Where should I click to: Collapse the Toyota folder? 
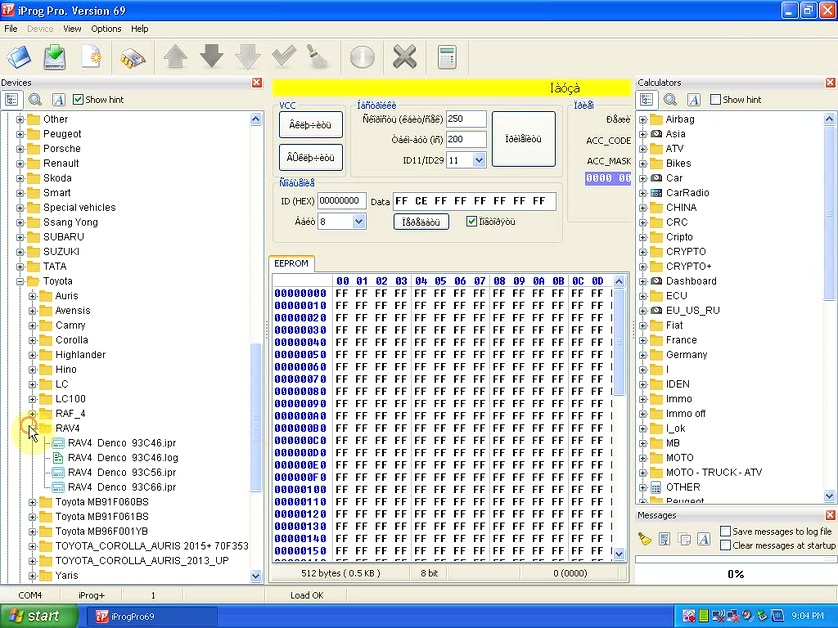click(20, 281)
